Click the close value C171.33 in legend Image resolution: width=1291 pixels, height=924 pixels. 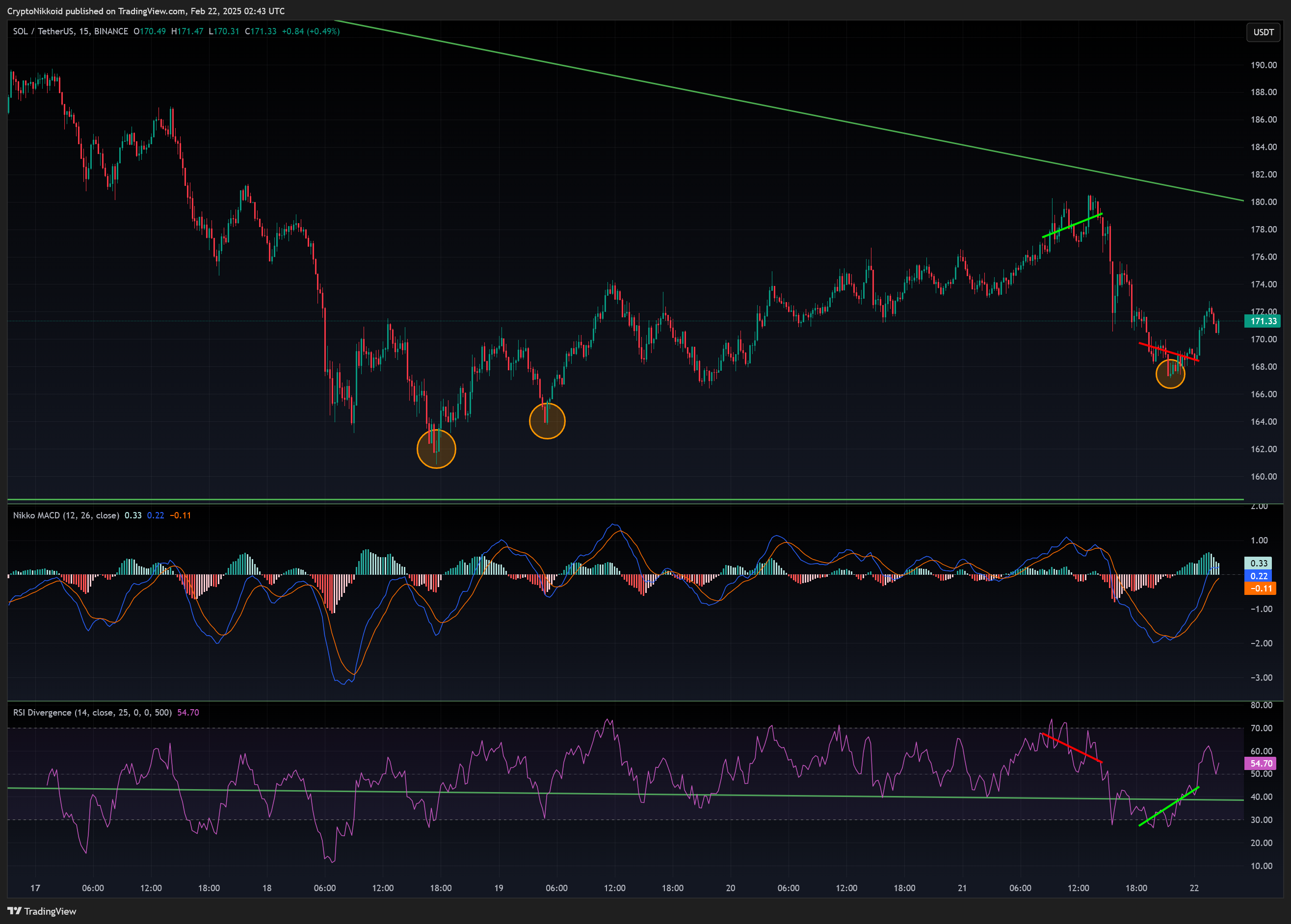(261, 31)
